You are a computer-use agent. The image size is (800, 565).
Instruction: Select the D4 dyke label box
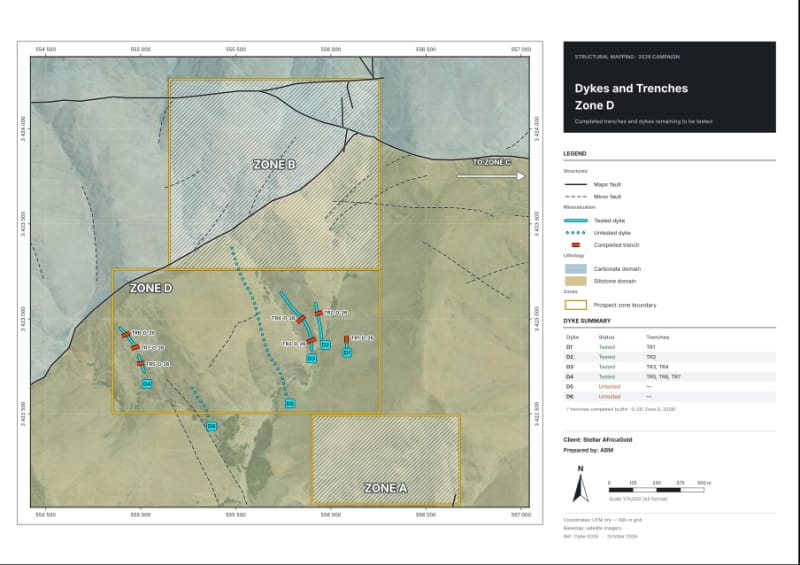(x=147, y=384)
